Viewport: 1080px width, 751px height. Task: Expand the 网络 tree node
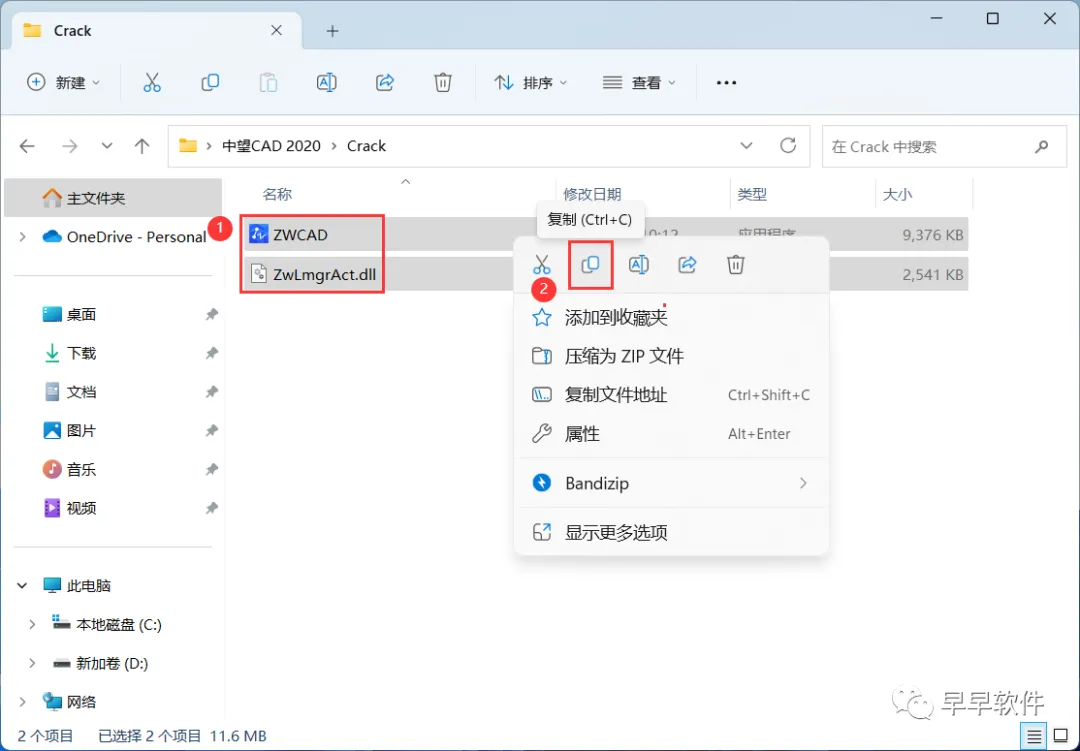(23, 702)
